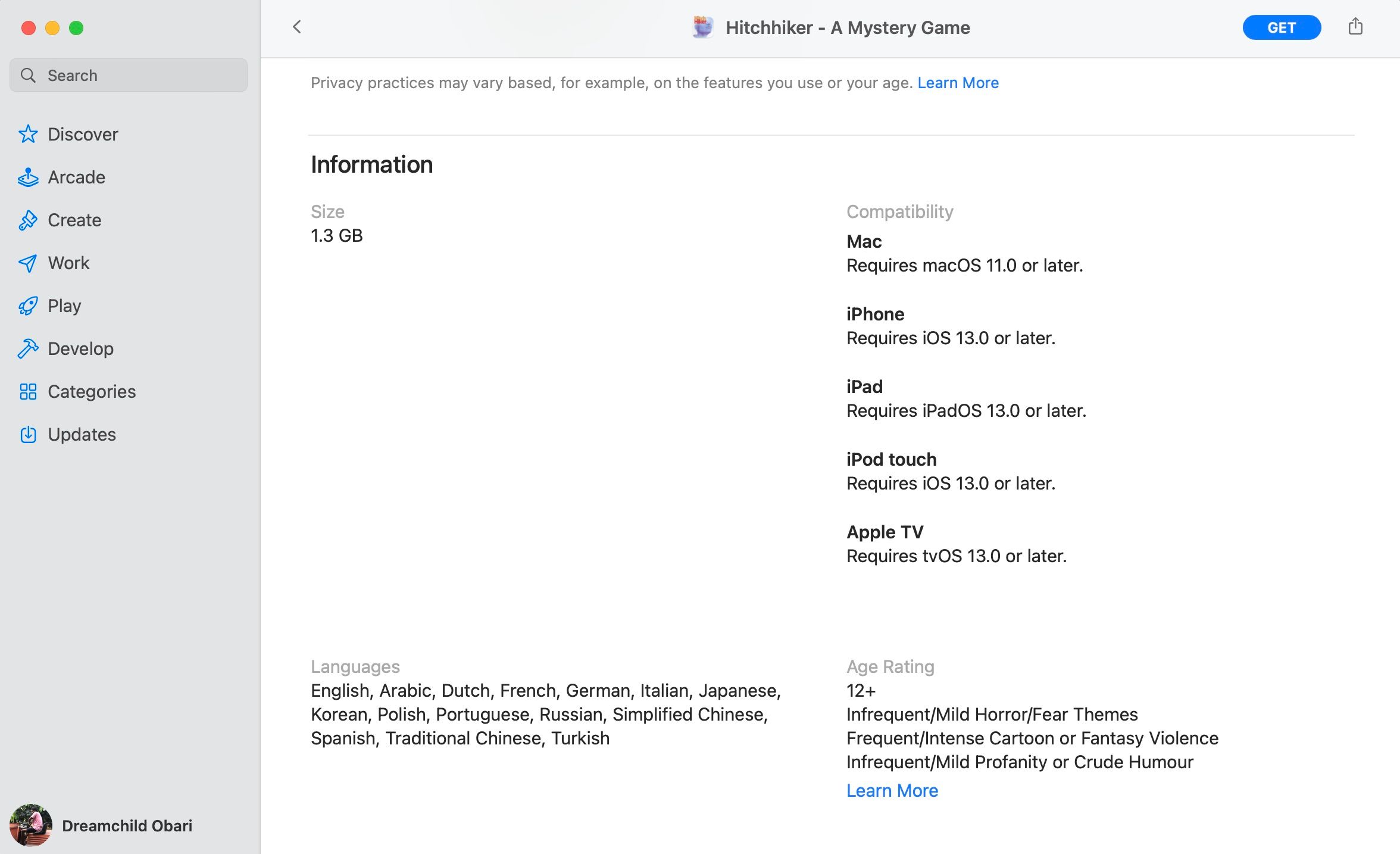Select the Create paintbrush icon

(x=28, y=220)
